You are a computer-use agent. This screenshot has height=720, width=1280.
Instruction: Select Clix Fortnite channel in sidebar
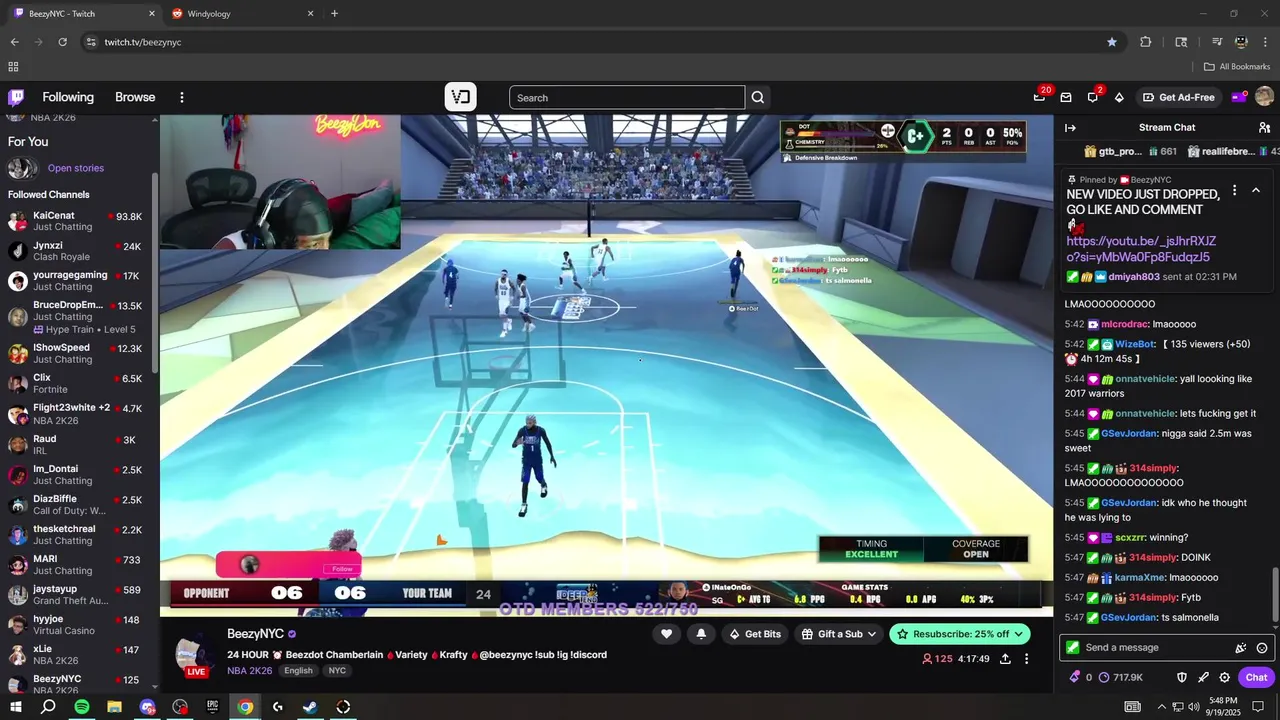tap(79, 384)
